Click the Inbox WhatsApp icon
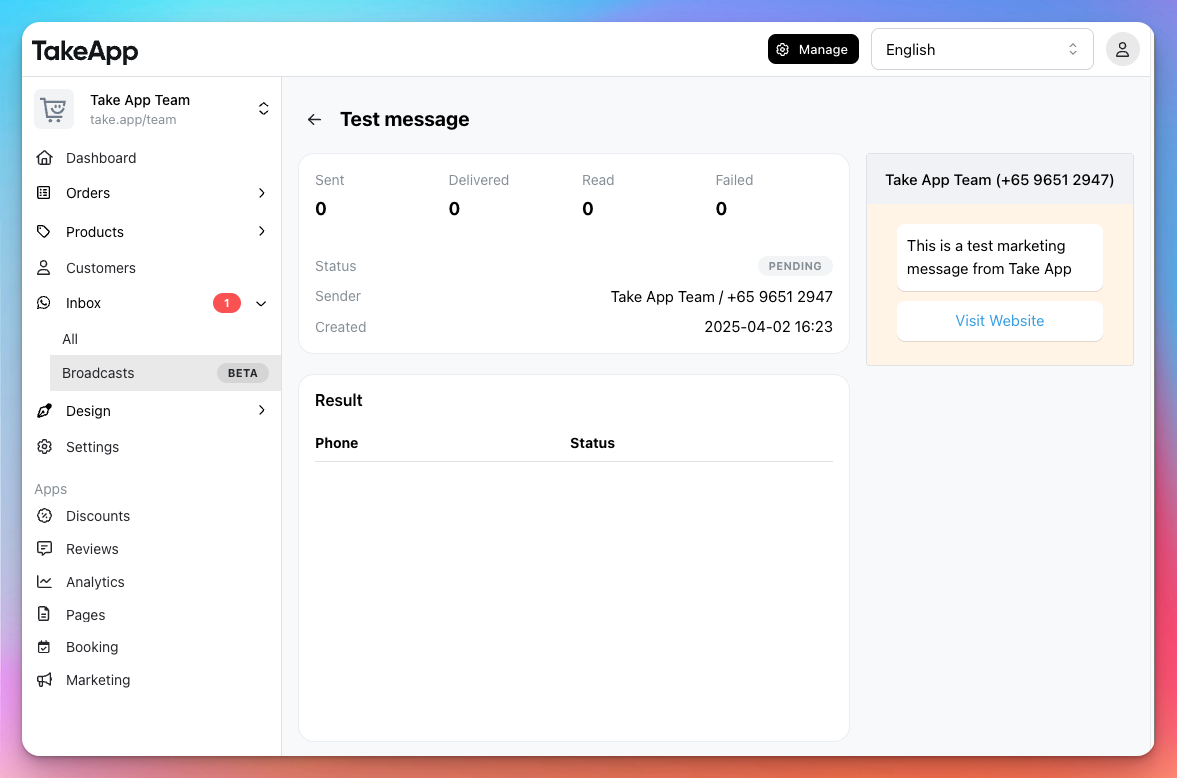The image size is (1177, 778). point(44,303)
